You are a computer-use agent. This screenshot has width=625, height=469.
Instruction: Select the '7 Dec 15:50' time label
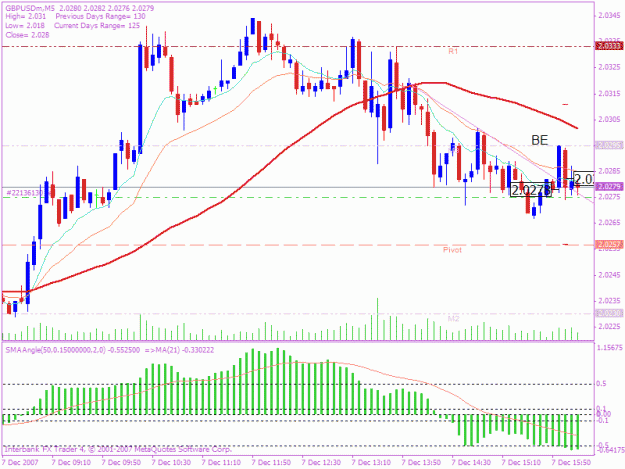coord(571,463)
